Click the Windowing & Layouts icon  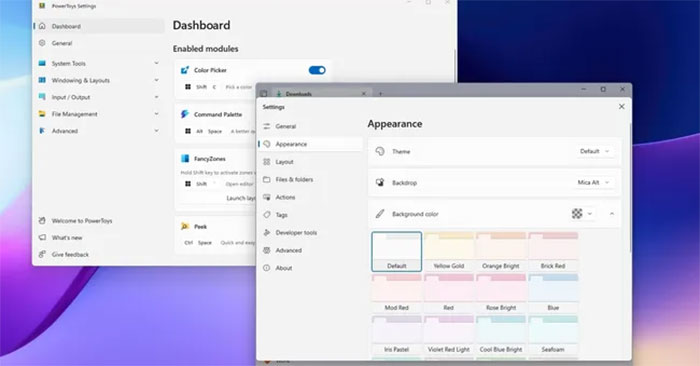click(x=42, y=80)
